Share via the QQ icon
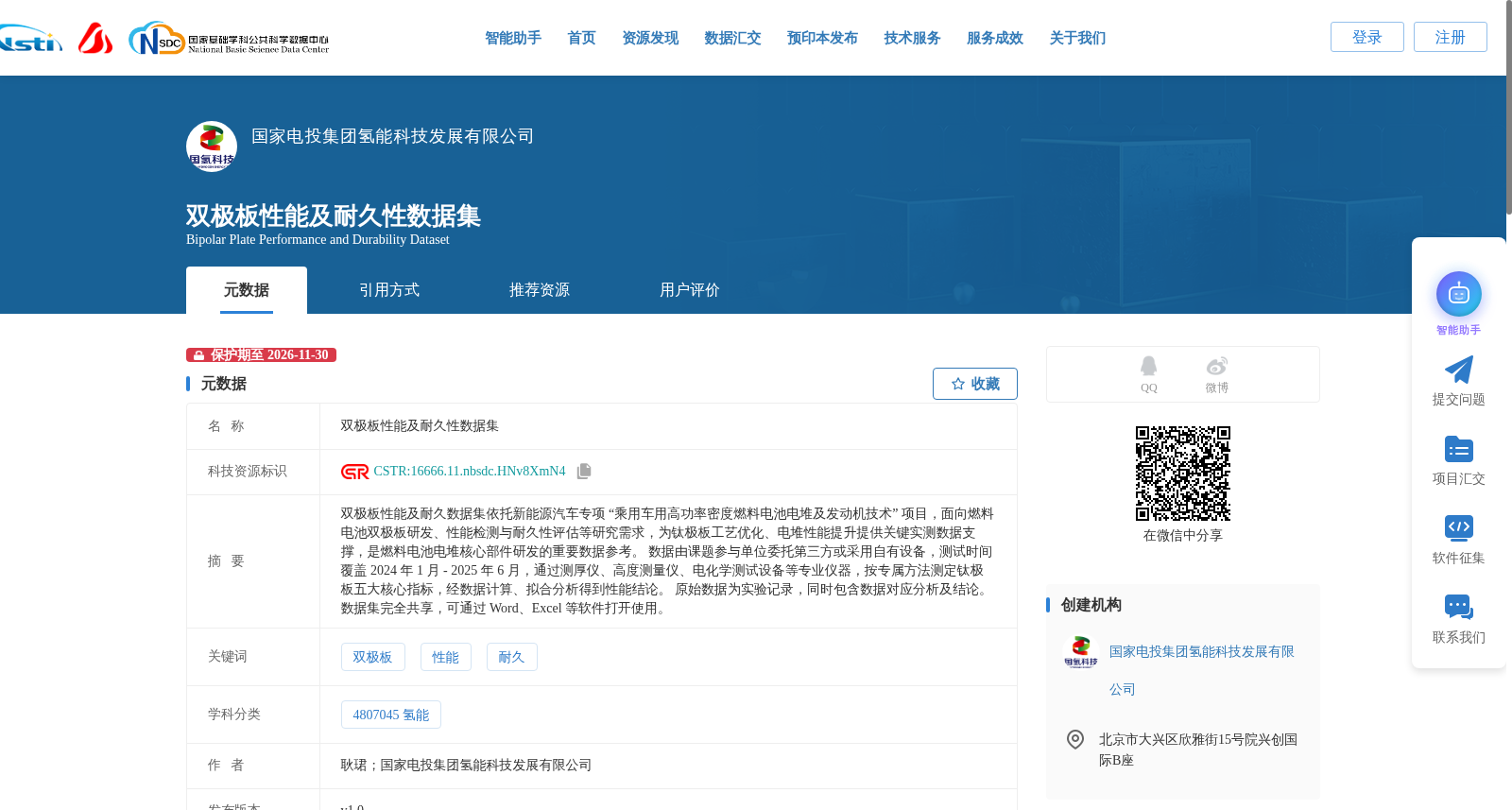The height and width of the screenshot is (810, 1512). click(1148, 366)
